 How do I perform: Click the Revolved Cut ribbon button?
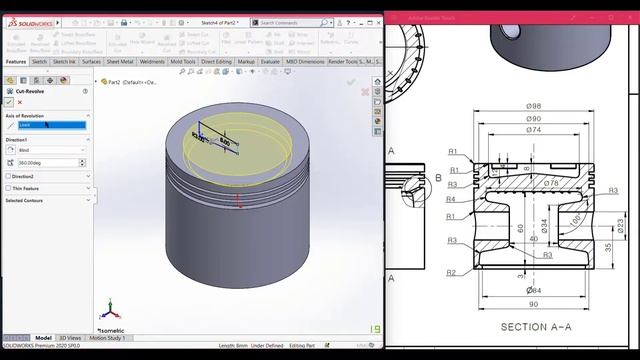pyautogui.click(x=167, y=43)
